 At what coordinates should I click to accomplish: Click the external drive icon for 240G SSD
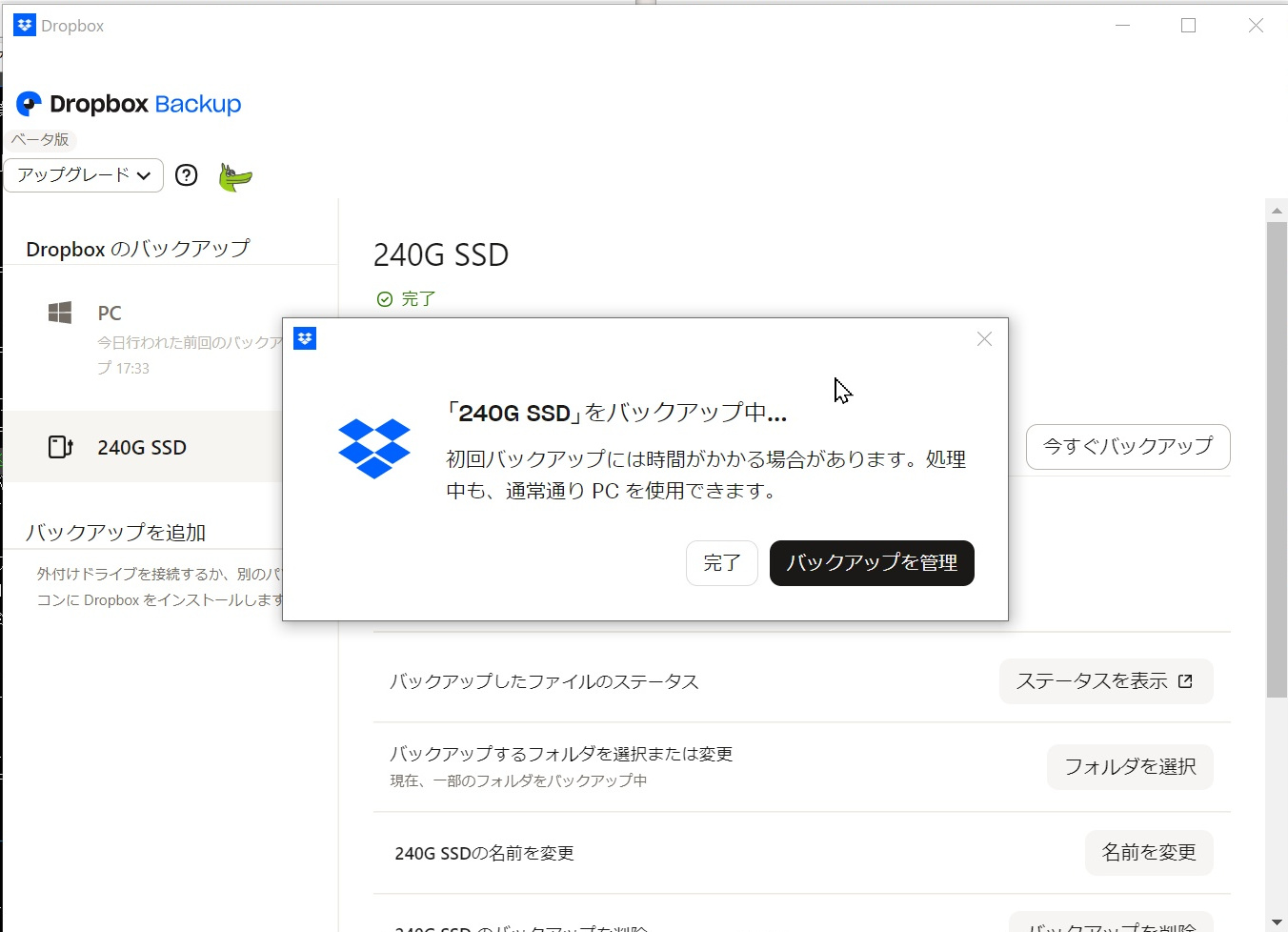point(60,447)
